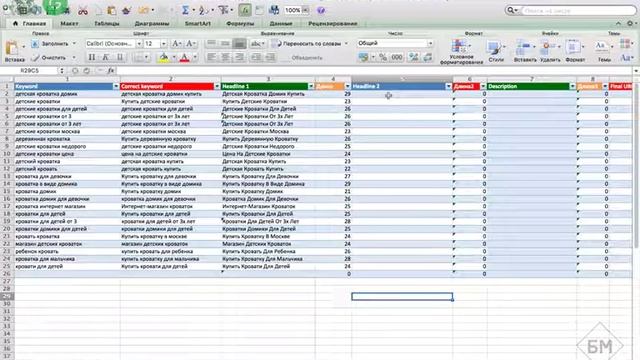Click the 000 thousands separator icon
This screenshot has width=640, height=360.
(397, 58)
